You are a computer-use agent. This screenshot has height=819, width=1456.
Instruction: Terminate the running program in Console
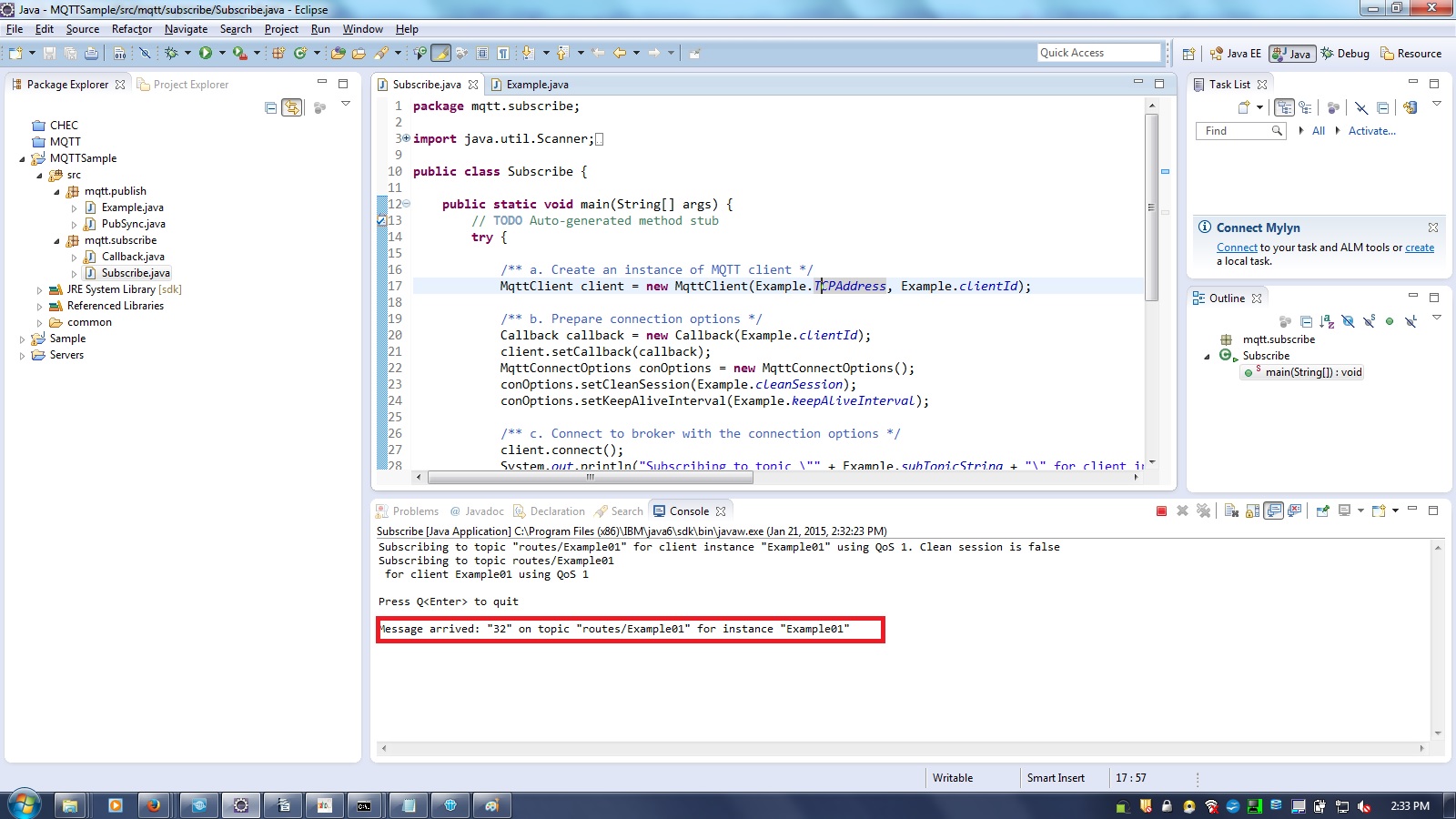(x=1161, y=511)
